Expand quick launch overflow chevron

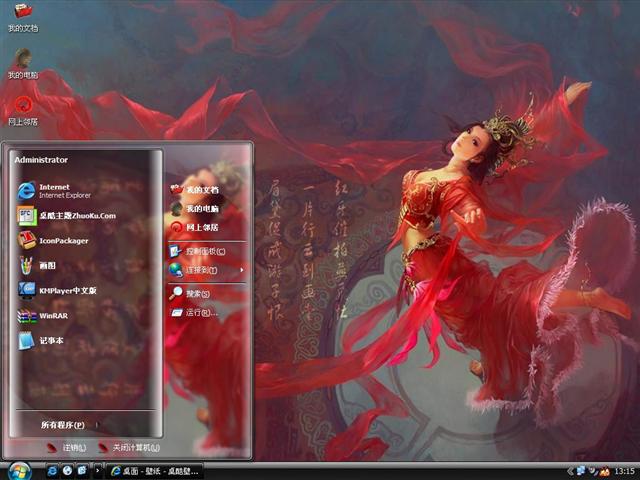pyautogui.click(x=97, y=471)
